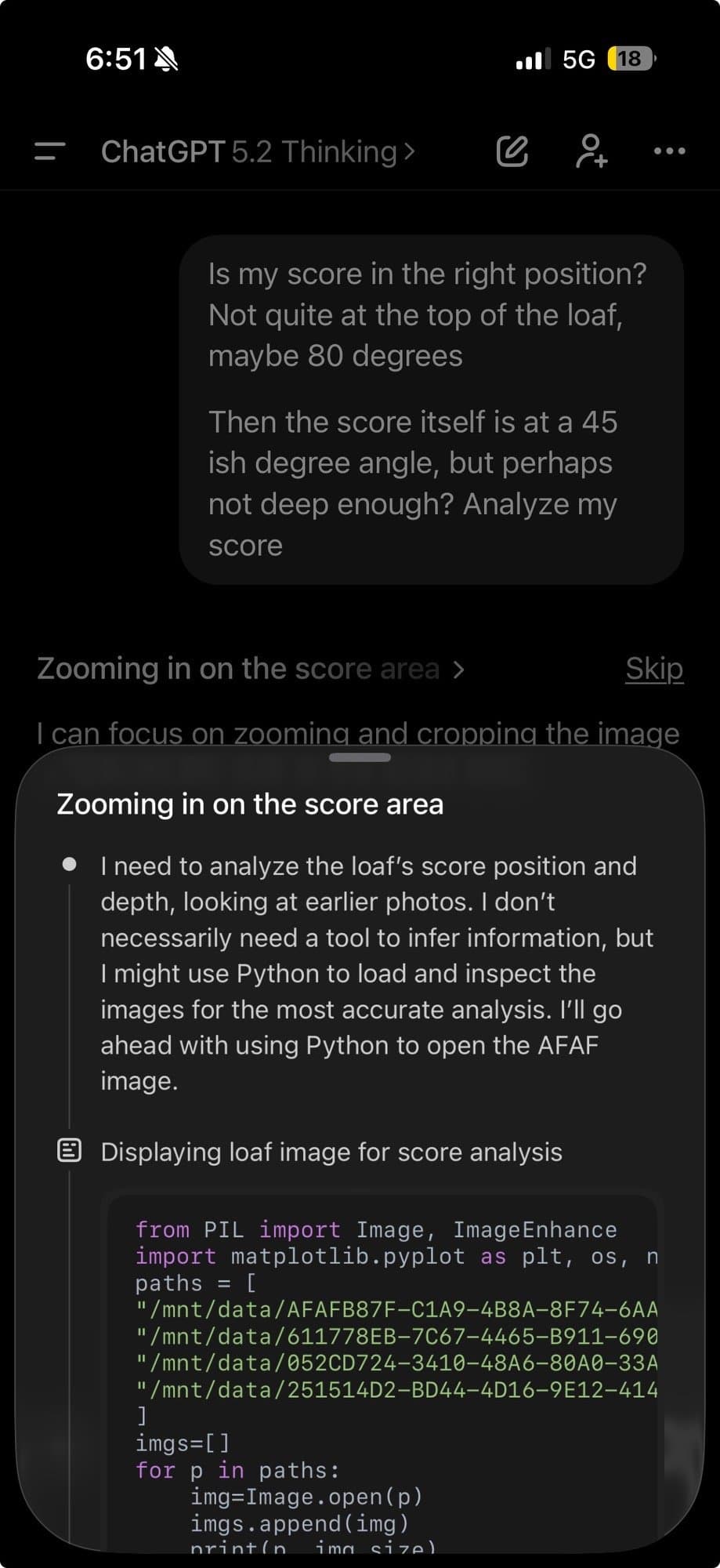The height and width of the screenshot is (1568, 720).
Task: Tap the Skip link
Action: [x=654, y=668]
